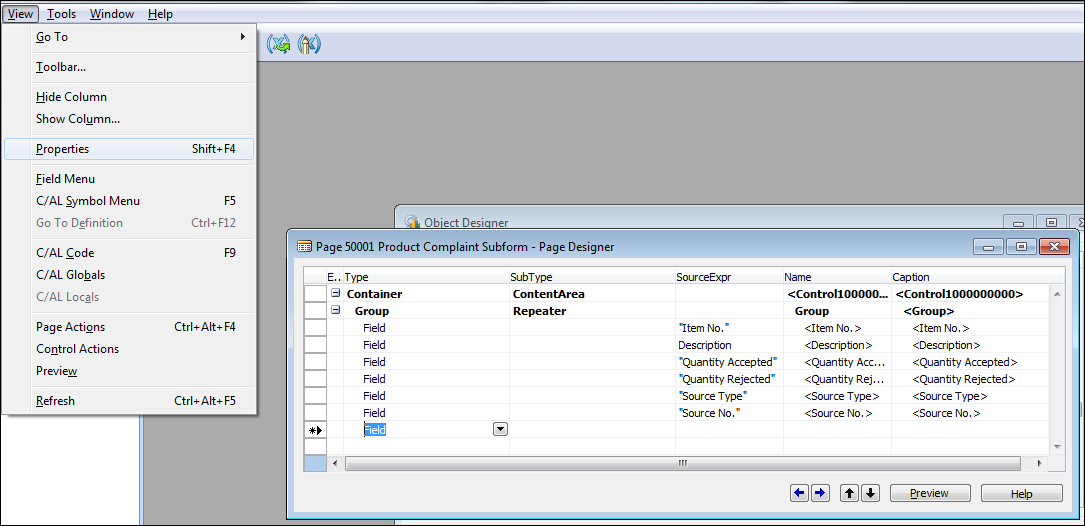The width and height of the screenshot is (1085, 526).
Task: Click the Repeater SubType cell
Action: pyautogui.click(x=592, y=311)
